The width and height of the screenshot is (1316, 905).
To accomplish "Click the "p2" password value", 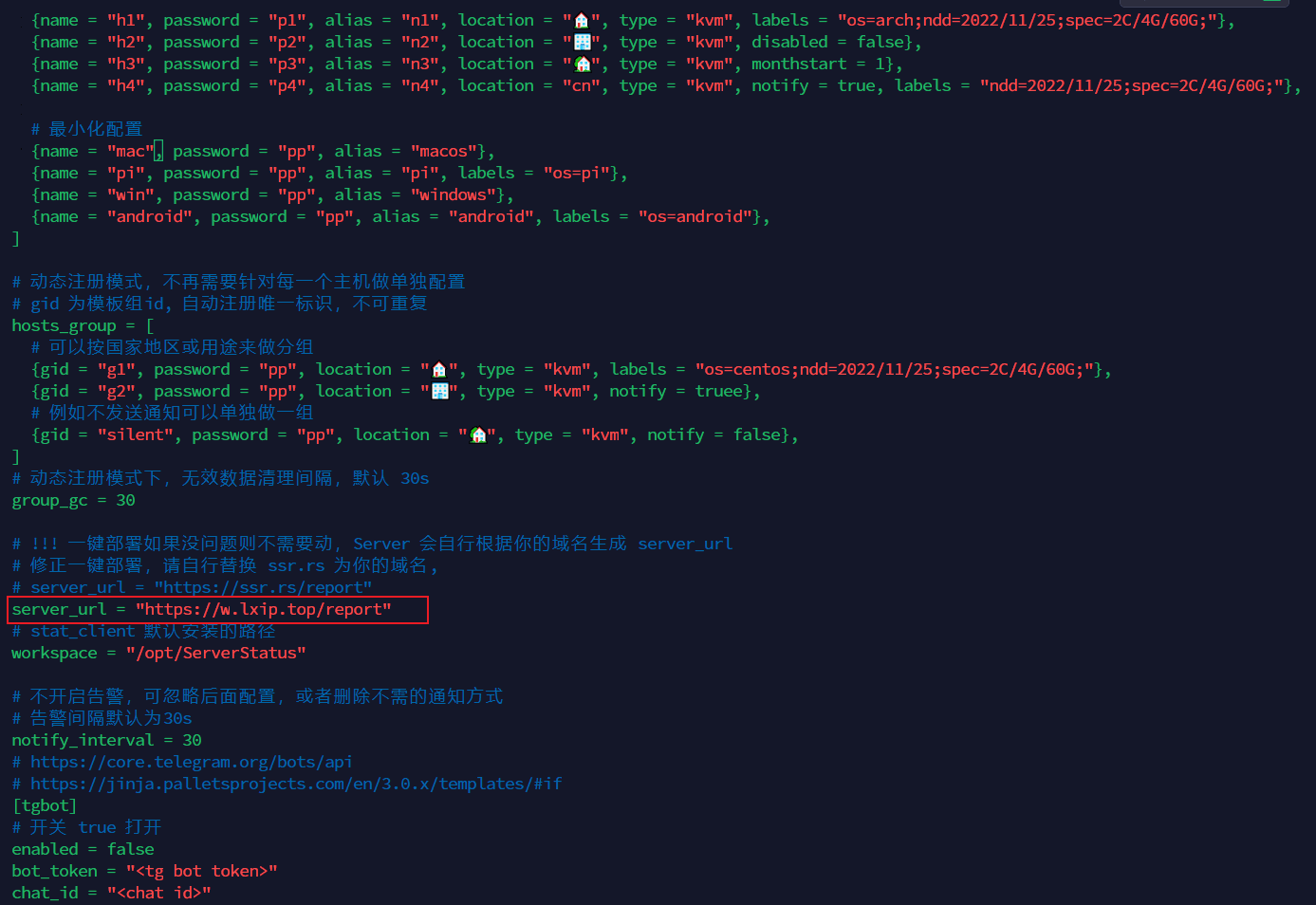I will point(287,42).
